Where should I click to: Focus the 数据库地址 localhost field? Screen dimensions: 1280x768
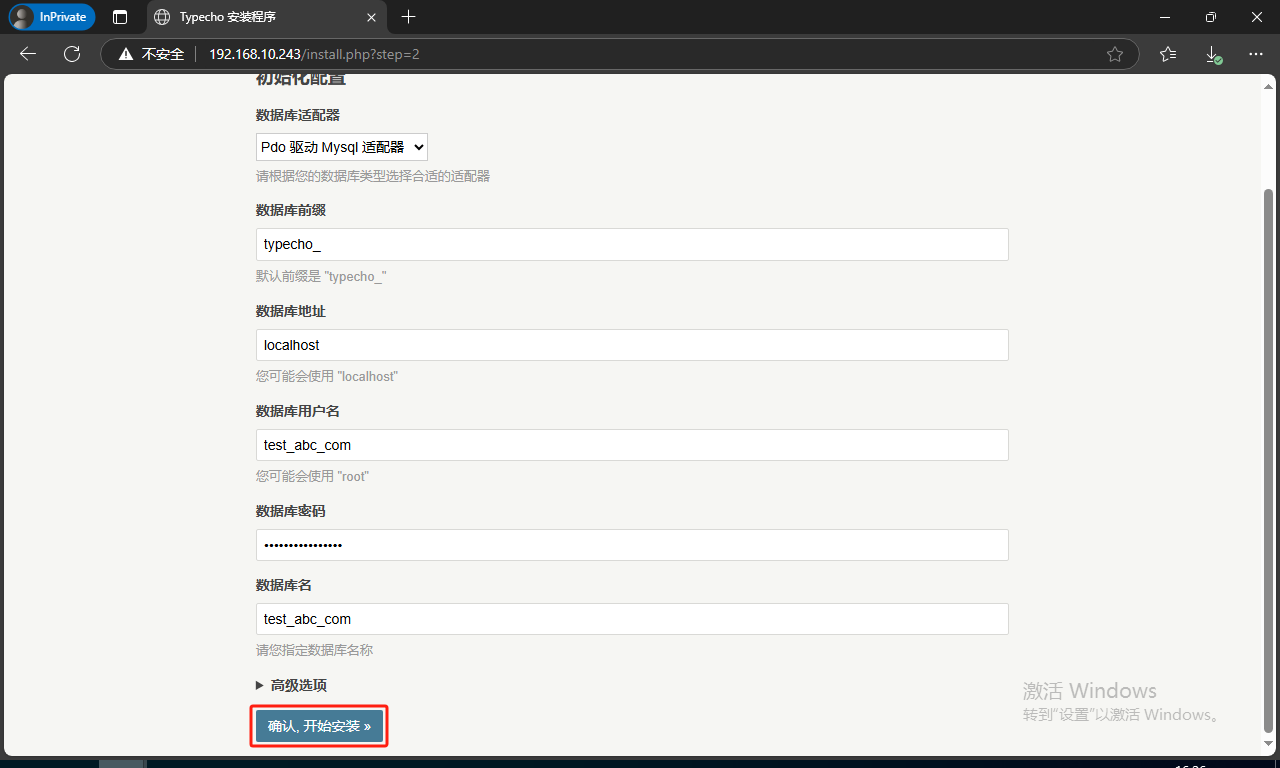tap(632, 345)
